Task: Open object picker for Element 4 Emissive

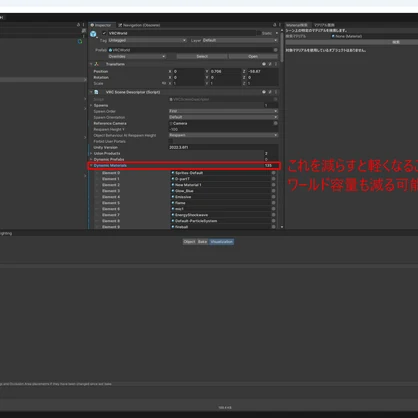Action: click(x=274, y=197)
